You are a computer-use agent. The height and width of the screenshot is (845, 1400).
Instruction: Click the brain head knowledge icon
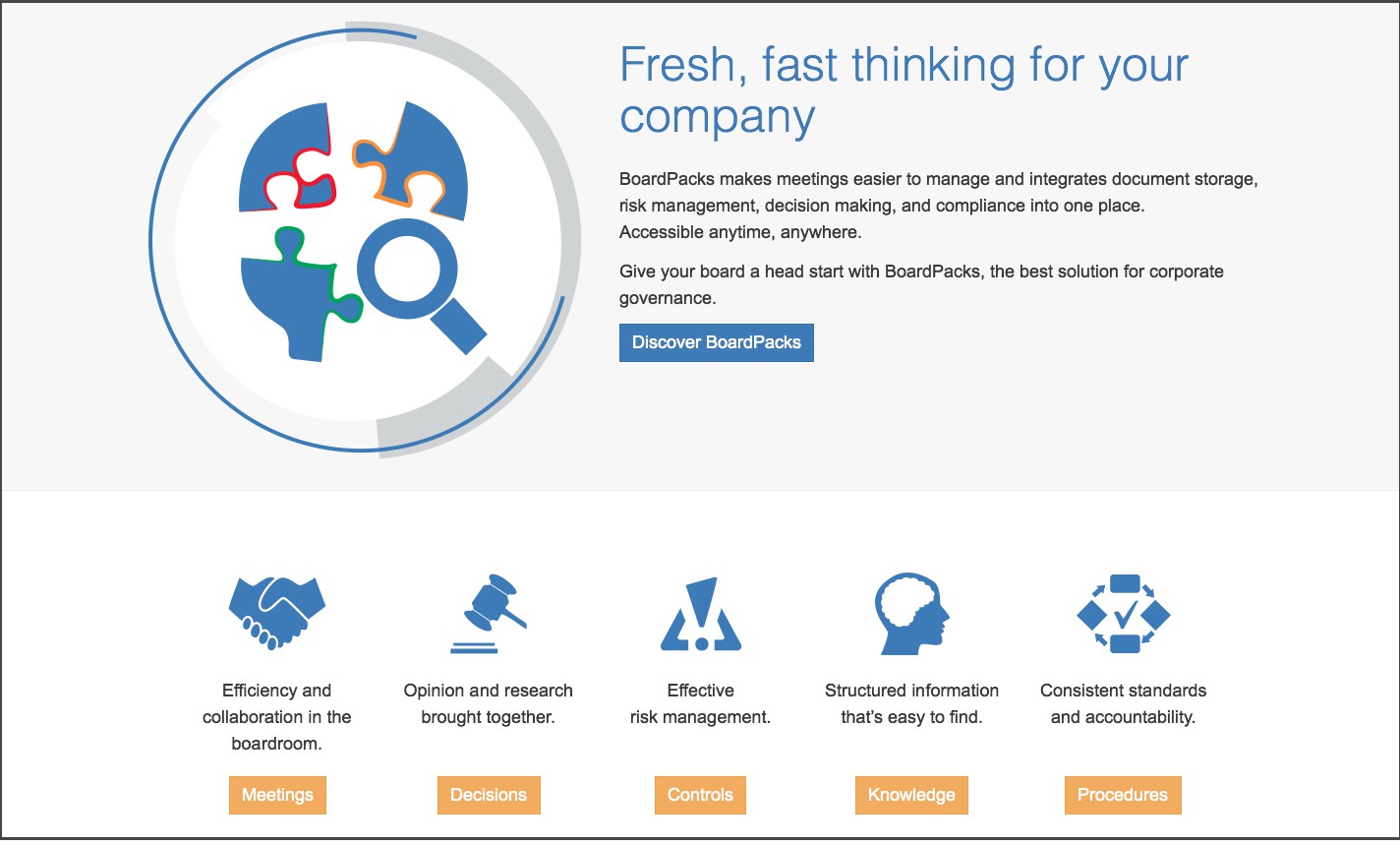tap(912, 614)
